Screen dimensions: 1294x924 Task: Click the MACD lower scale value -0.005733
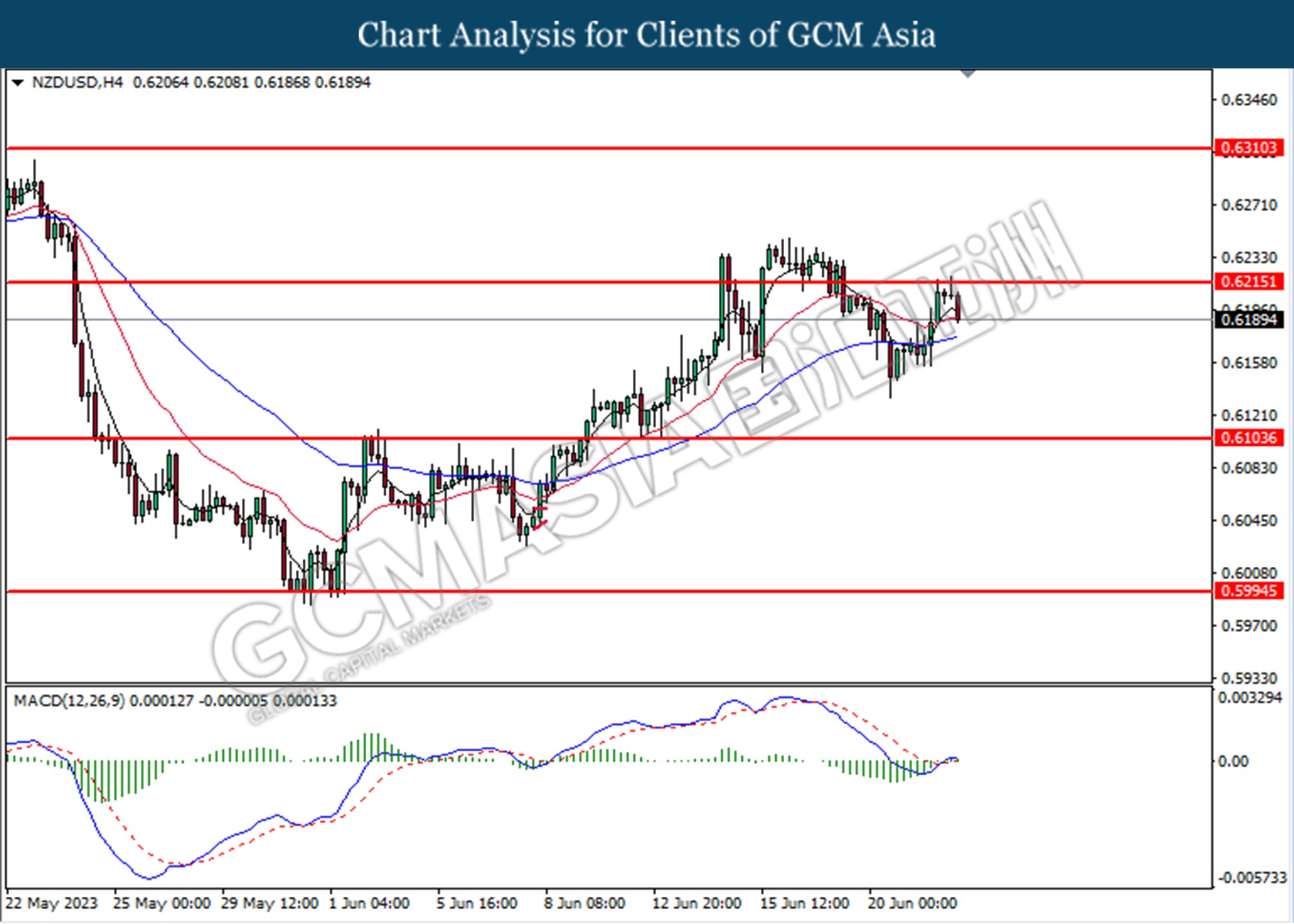(x=1253, y=878)
